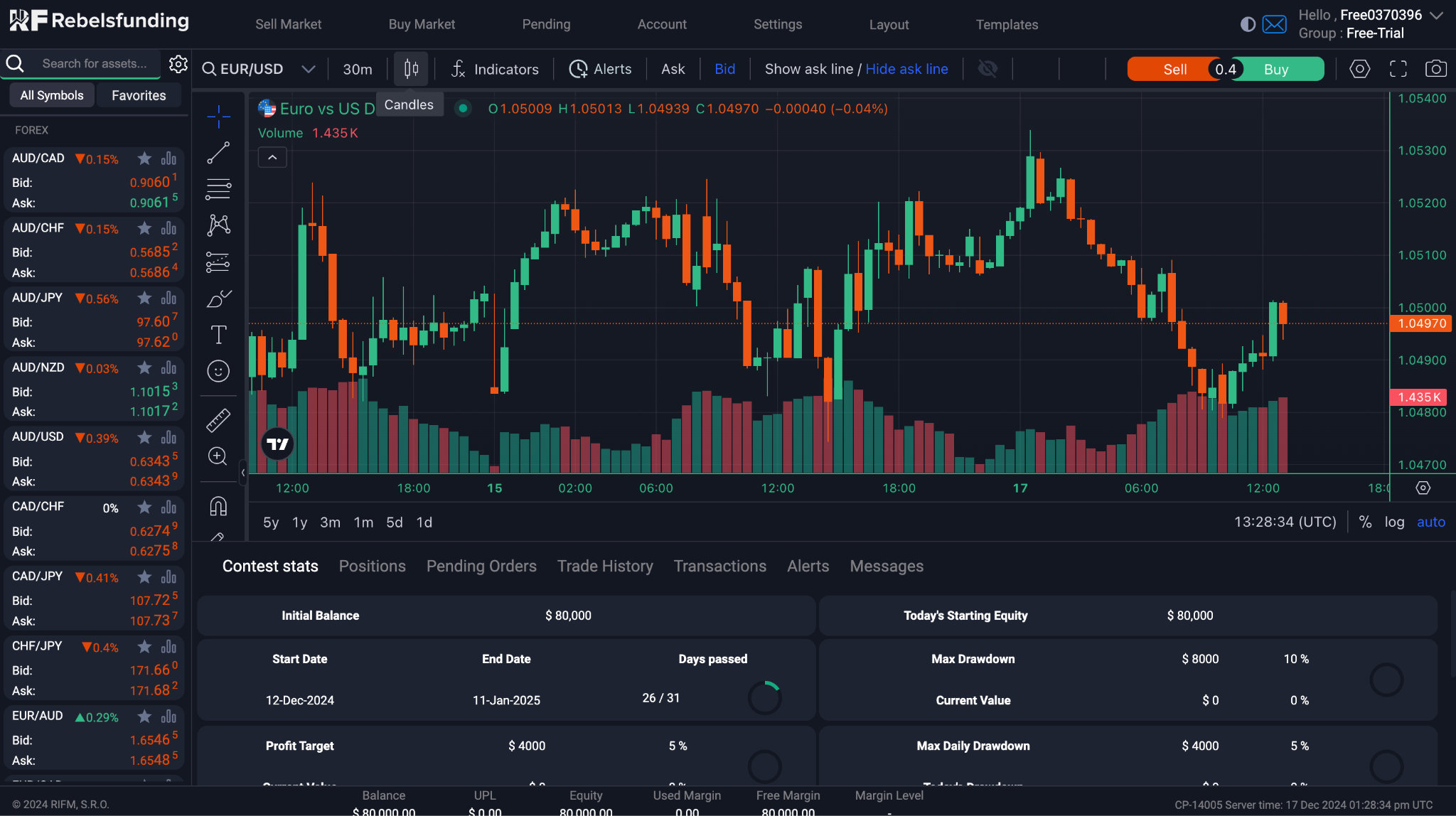This screenshot has height=816, width=1456.
Task: Open the Templates menu
Action: tap(1006, 24)
